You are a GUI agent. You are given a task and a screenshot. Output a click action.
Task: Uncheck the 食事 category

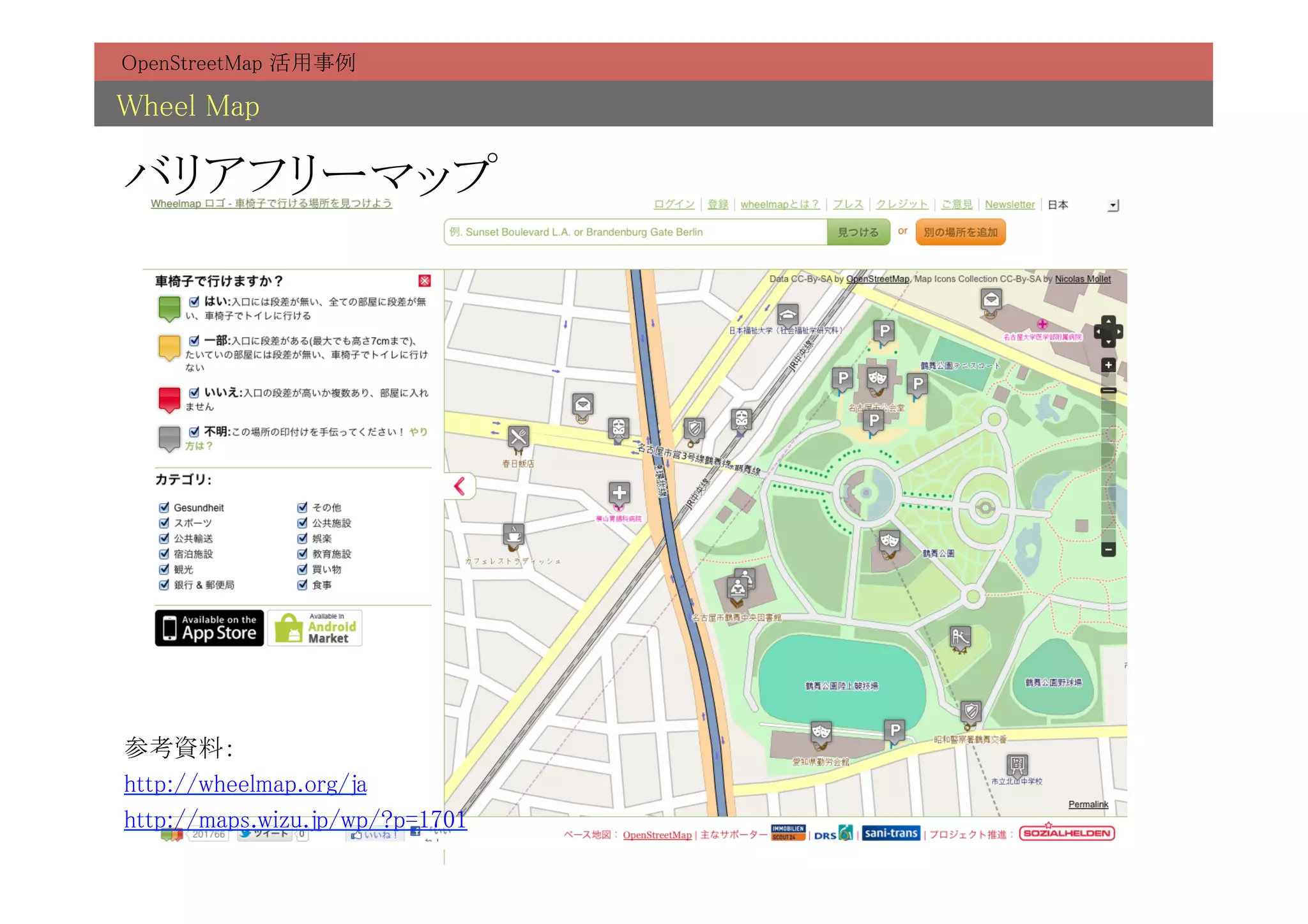point(303,584)
